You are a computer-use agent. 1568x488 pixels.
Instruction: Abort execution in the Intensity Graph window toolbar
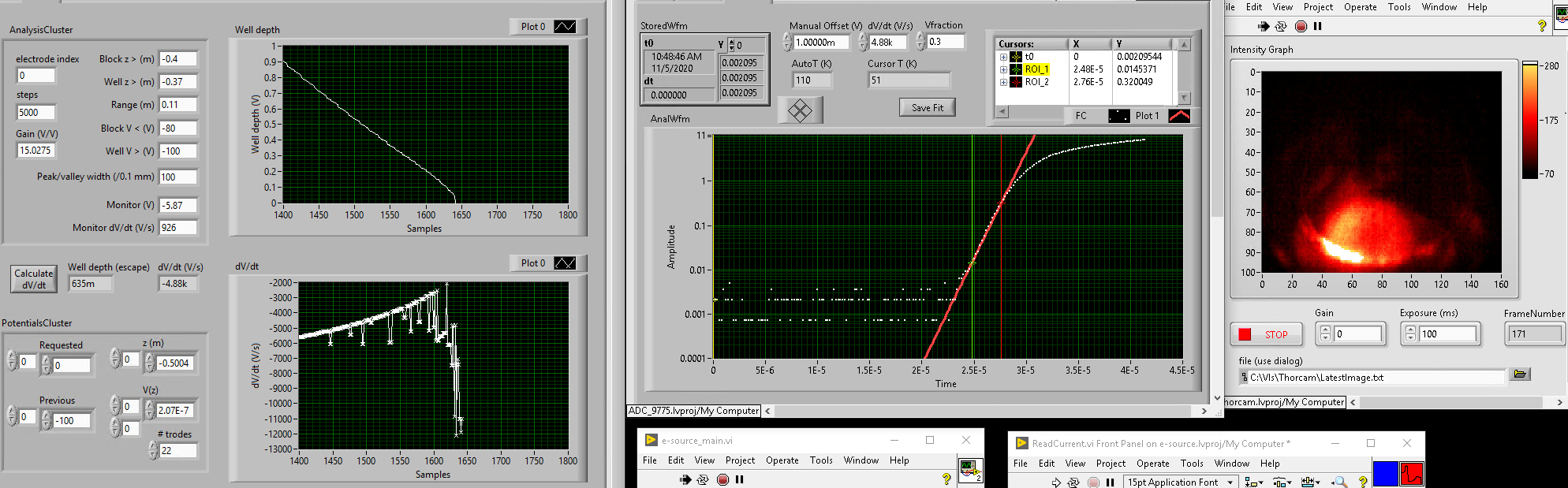tap(1301, 27)
